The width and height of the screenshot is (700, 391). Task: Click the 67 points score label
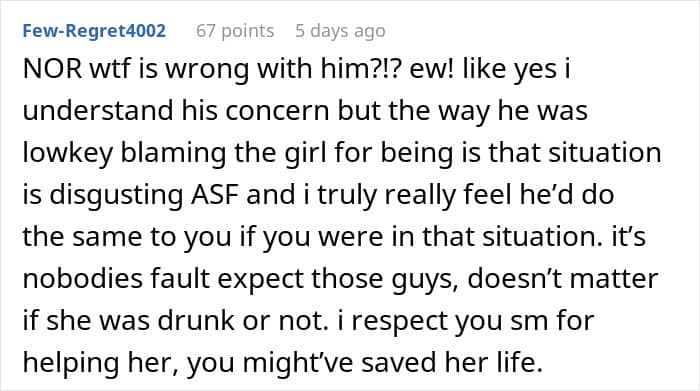pos(235,31)
